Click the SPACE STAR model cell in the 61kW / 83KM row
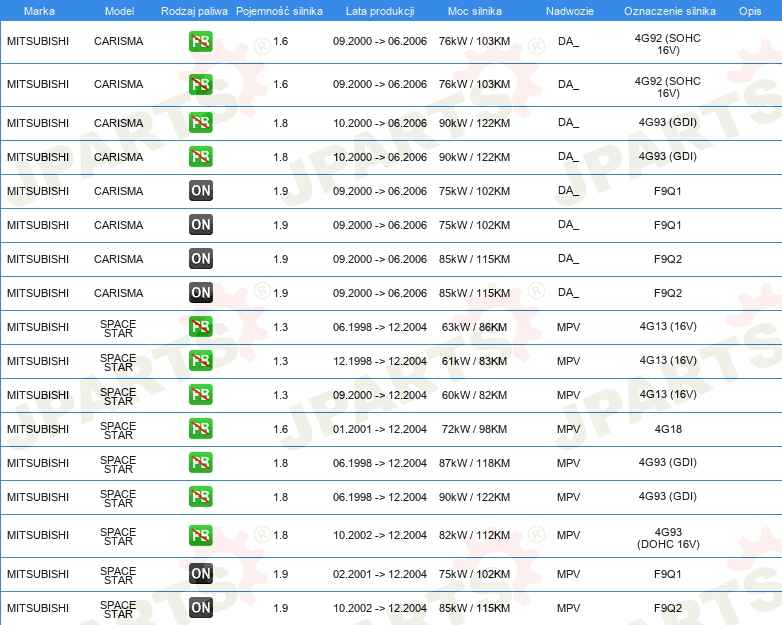 (118, 362)
